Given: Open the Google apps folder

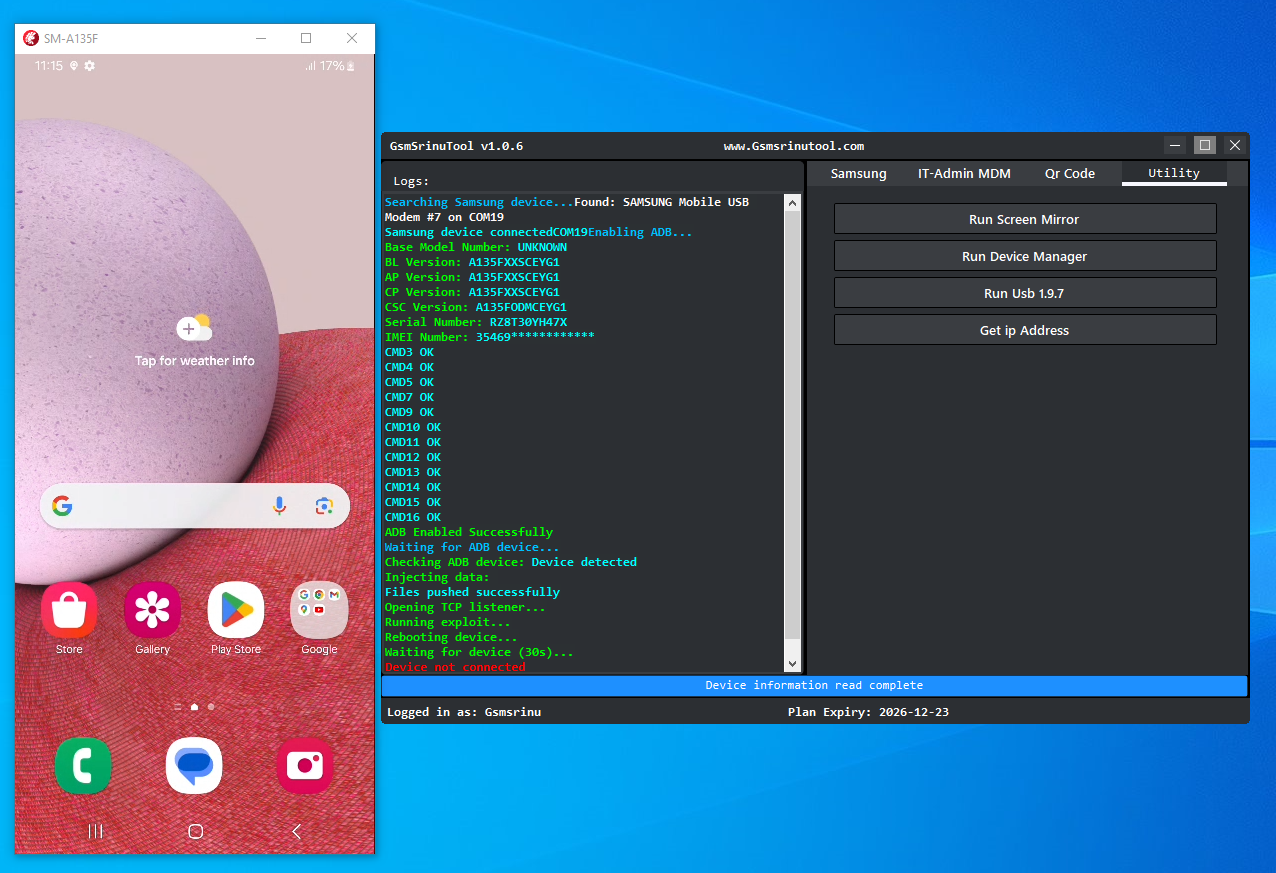Looking at the screenshot, I should [x=319, y=610].
